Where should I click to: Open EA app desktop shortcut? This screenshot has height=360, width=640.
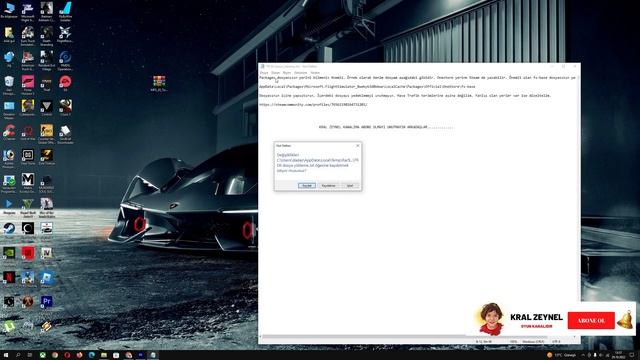(65, 84)
